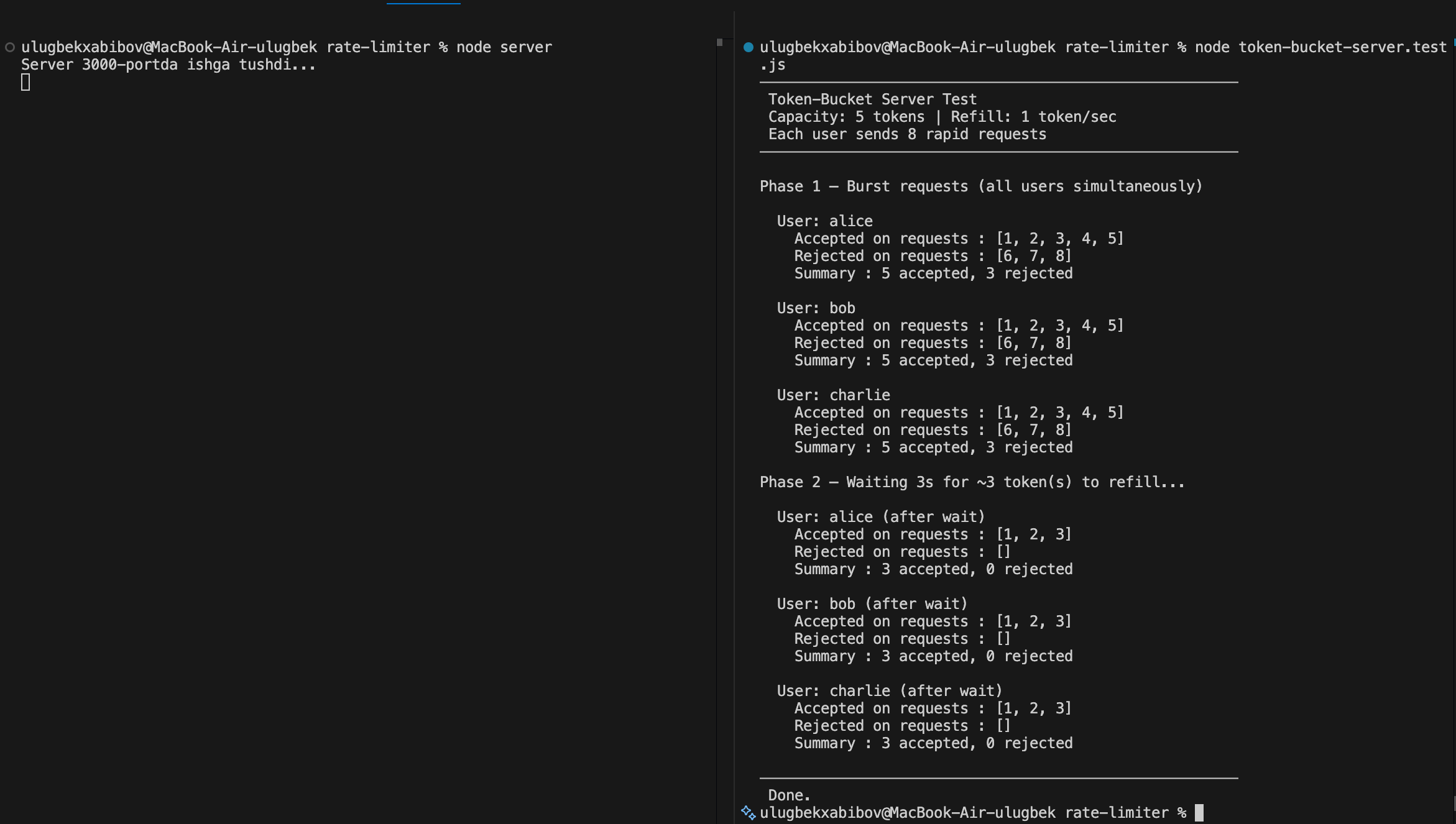1456x824 pixels.
Task: Click 'User: bob (after wait)' line
Action: point(872,604)
